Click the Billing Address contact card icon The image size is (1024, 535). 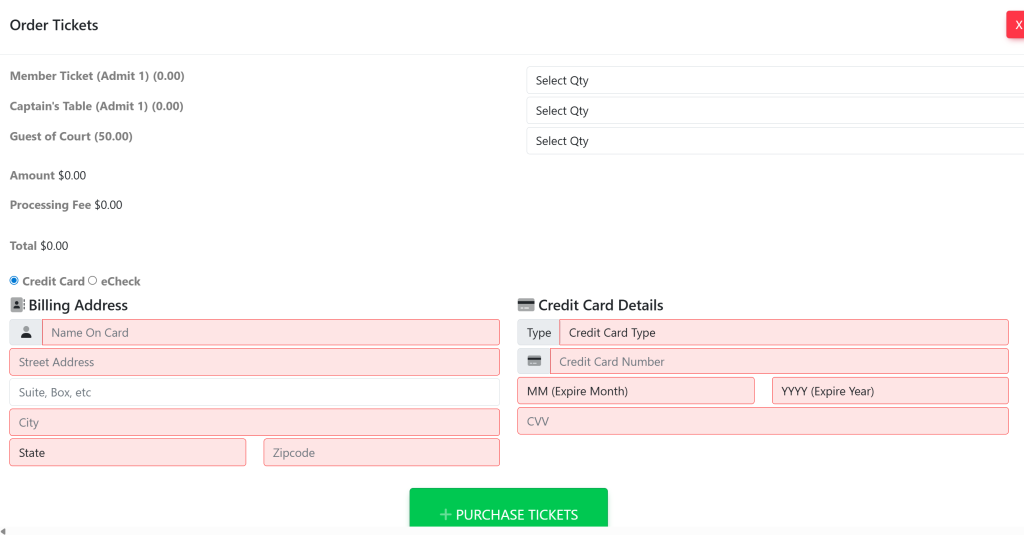click(18, 305)
